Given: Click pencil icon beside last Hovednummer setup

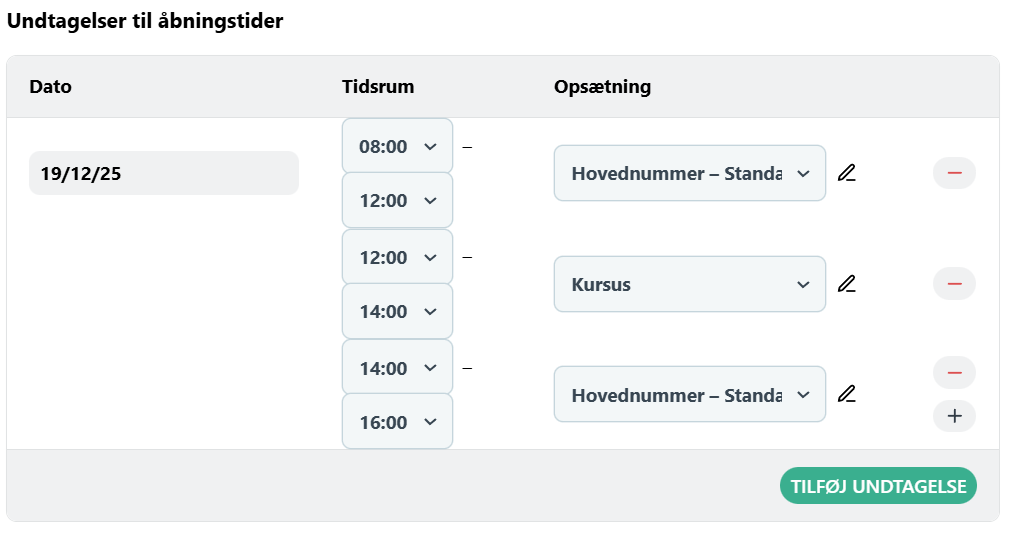Looking at the screenshot, I should 847,394.
